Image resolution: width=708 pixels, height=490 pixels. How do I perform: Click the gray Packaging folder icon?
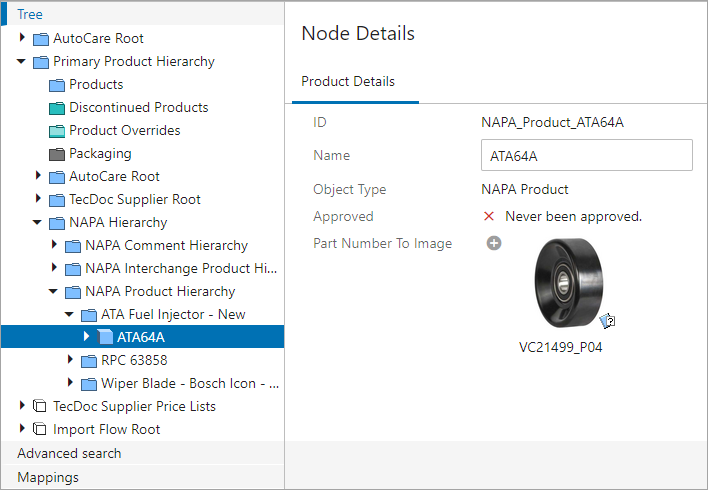(x=57, y=154)
